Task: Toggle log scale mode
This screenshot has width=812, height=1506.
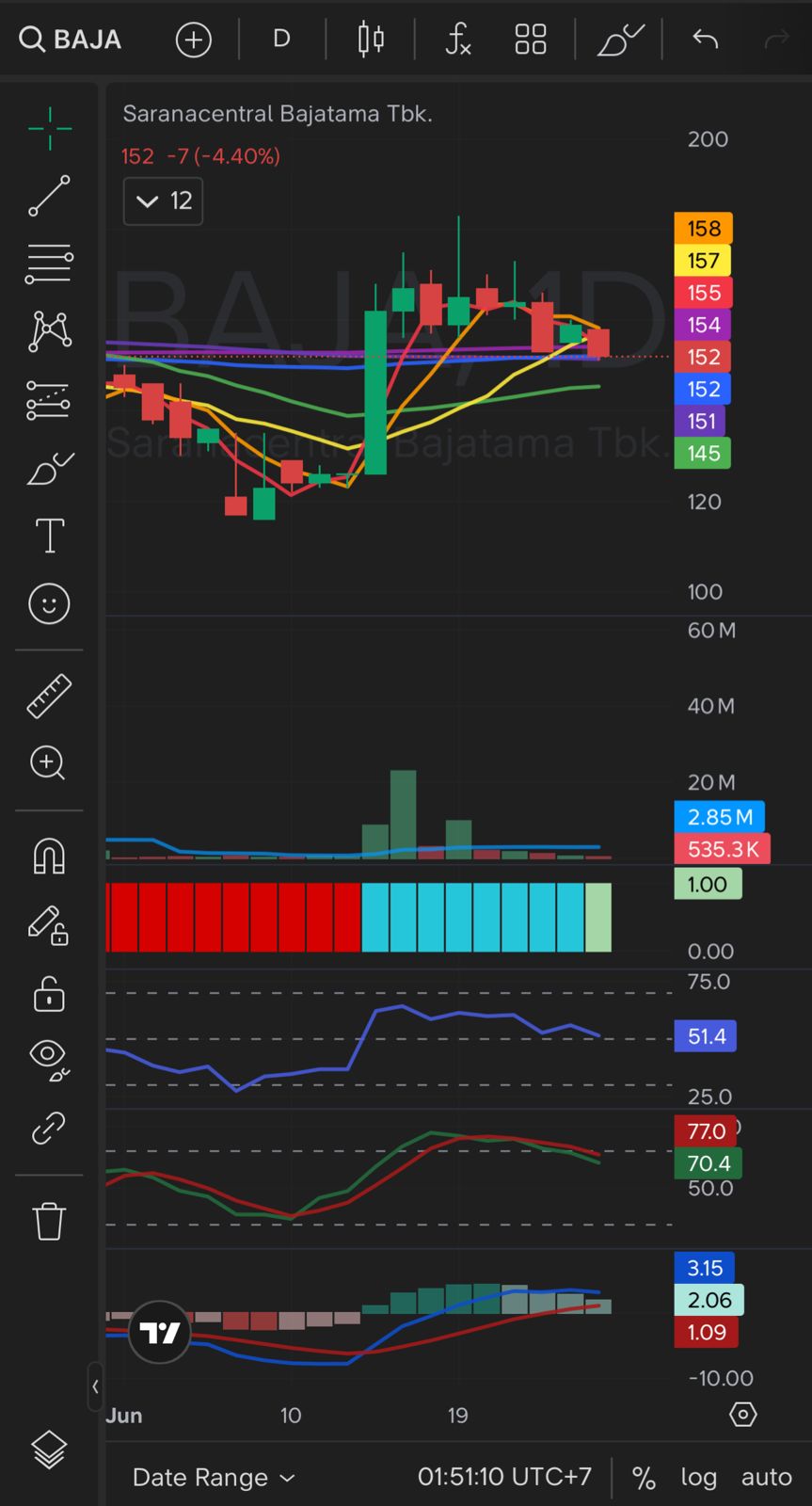Action: click(699, 1478)
